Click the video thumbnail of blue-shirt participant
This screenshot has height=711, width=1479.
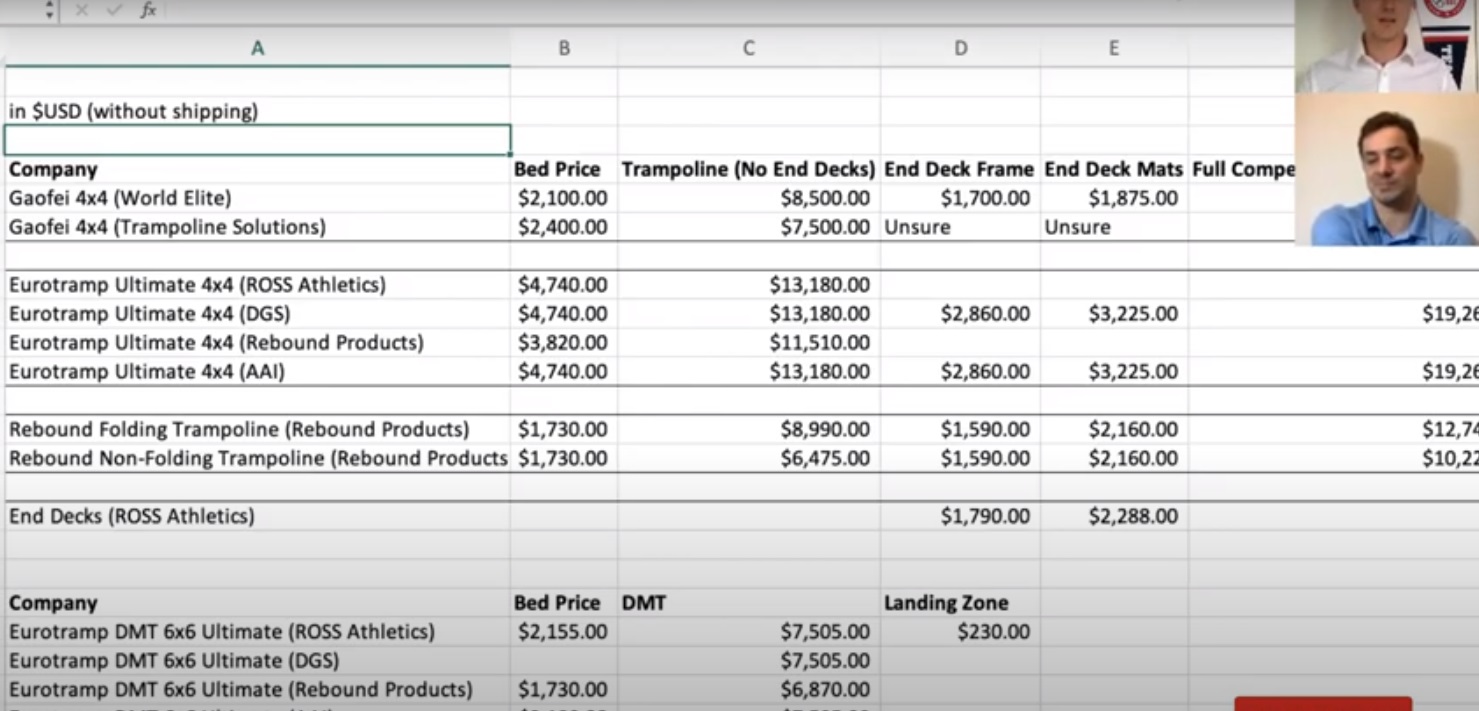1386,170
